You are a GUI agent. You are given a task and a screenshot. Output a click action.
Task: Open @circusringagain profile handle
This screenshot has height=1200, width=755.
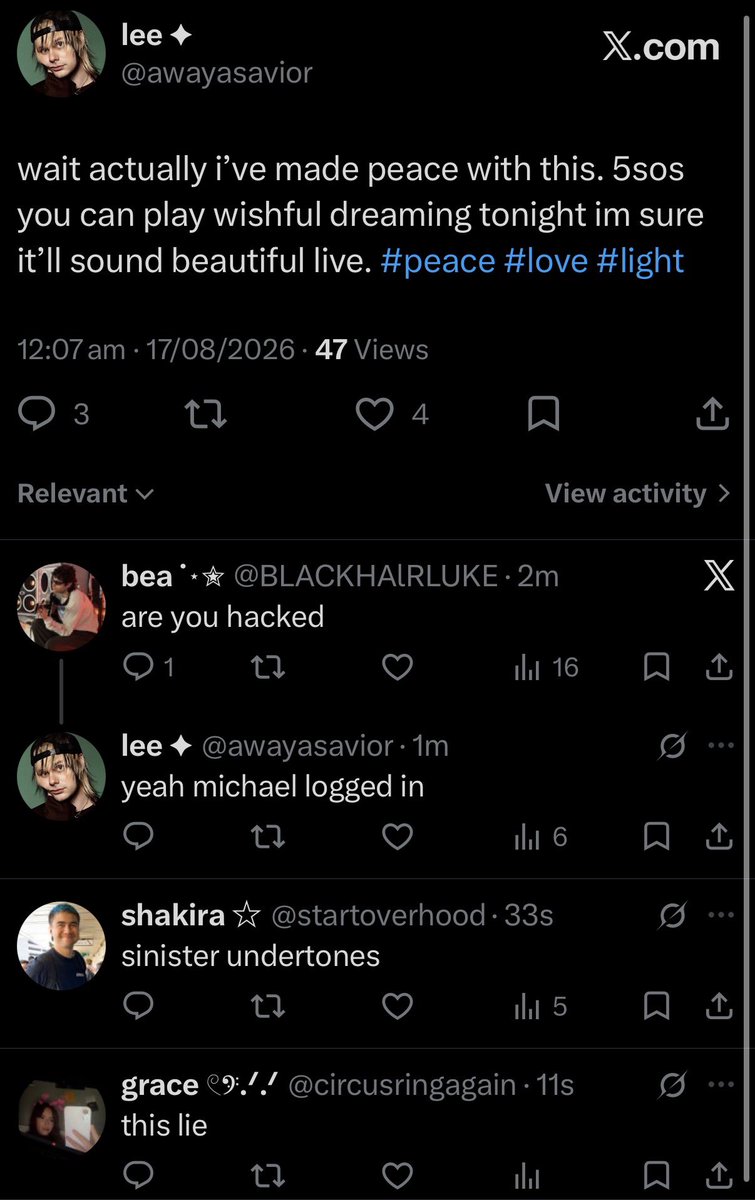(x=402, y=1085)
